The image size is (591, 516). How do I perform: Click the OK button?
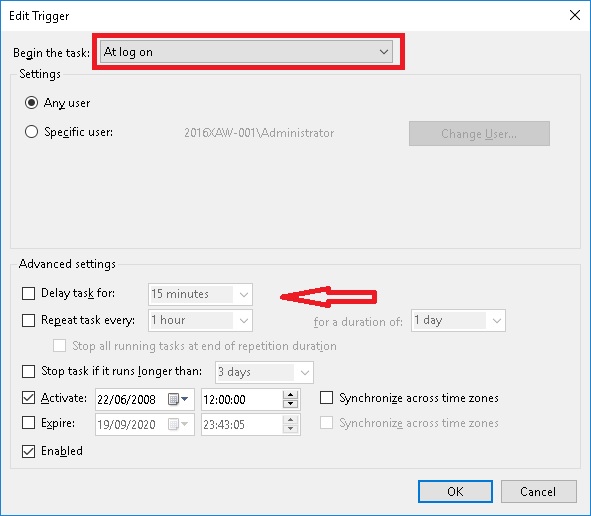coord(455,492)
